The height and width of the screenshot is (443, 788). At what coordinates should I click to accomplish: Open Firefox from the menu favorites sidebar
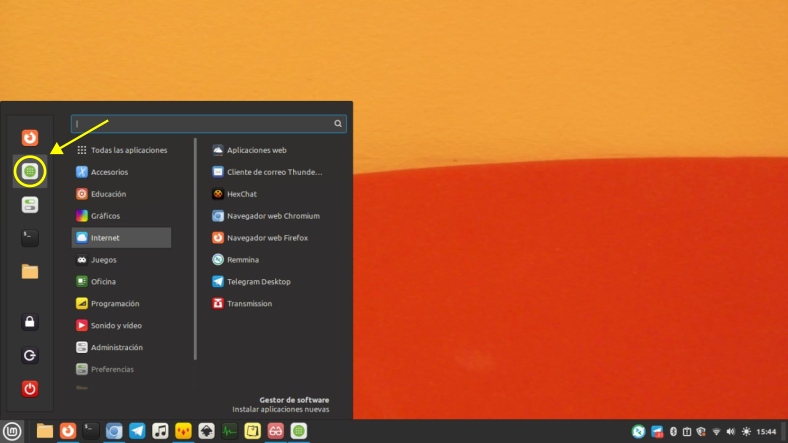[x=30, y=138]
